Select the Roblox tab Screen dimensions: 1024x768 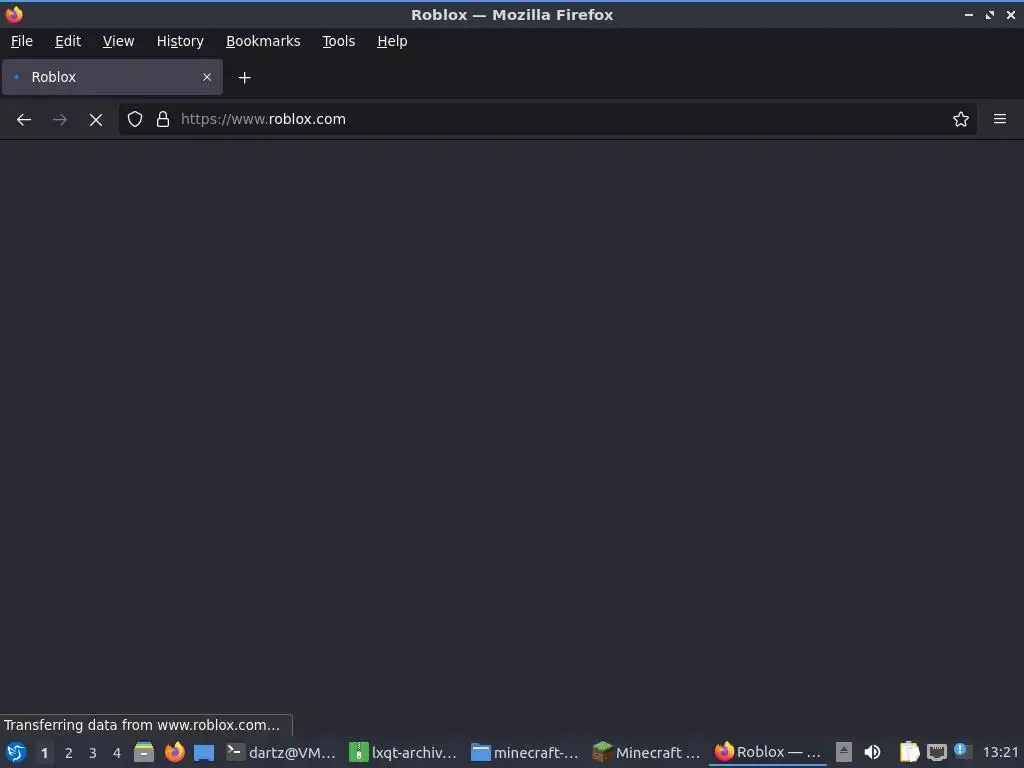click(x=112, y=77)
